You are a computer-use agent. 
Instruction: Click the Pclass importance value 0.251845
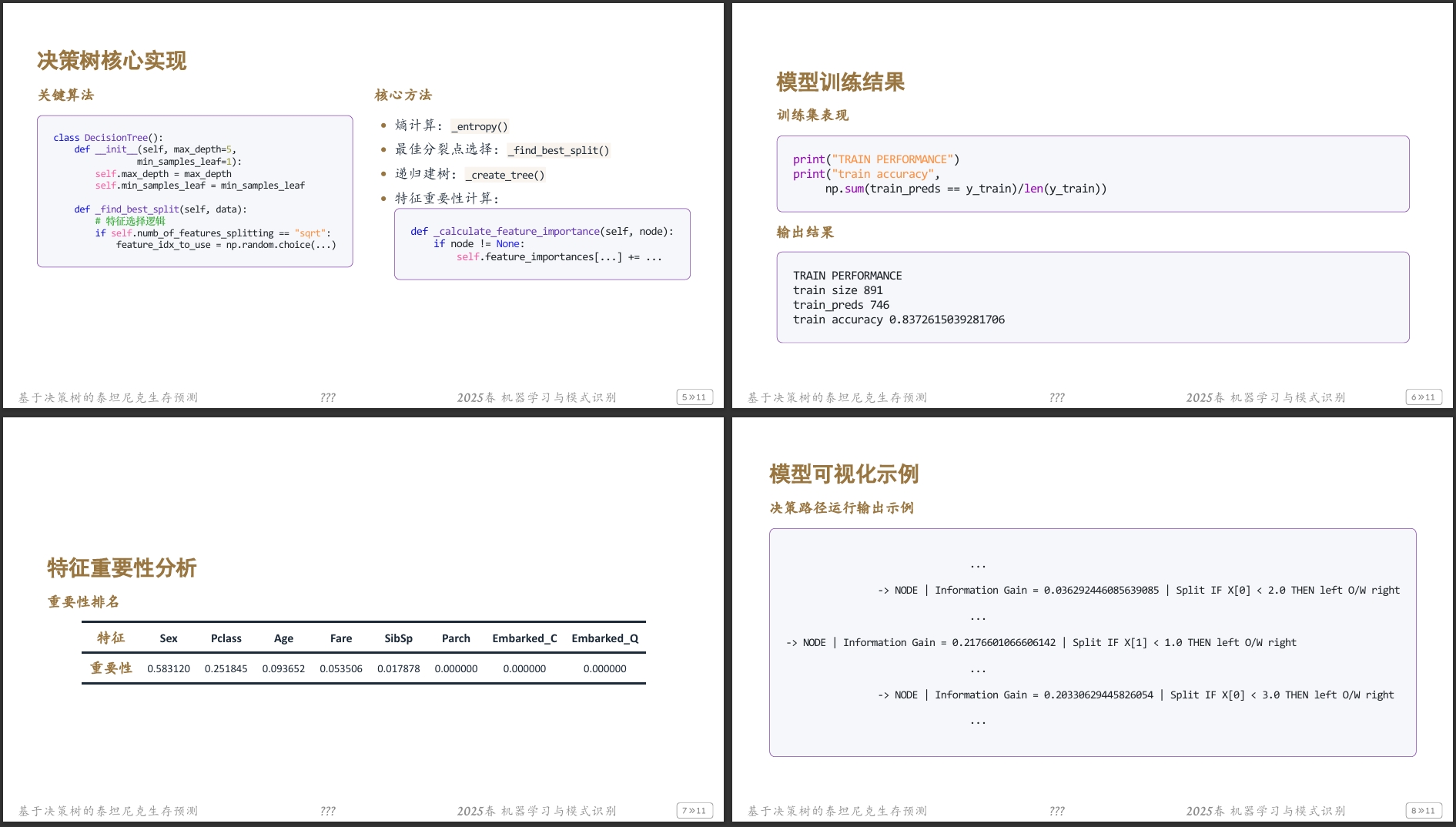click(226, 668)
